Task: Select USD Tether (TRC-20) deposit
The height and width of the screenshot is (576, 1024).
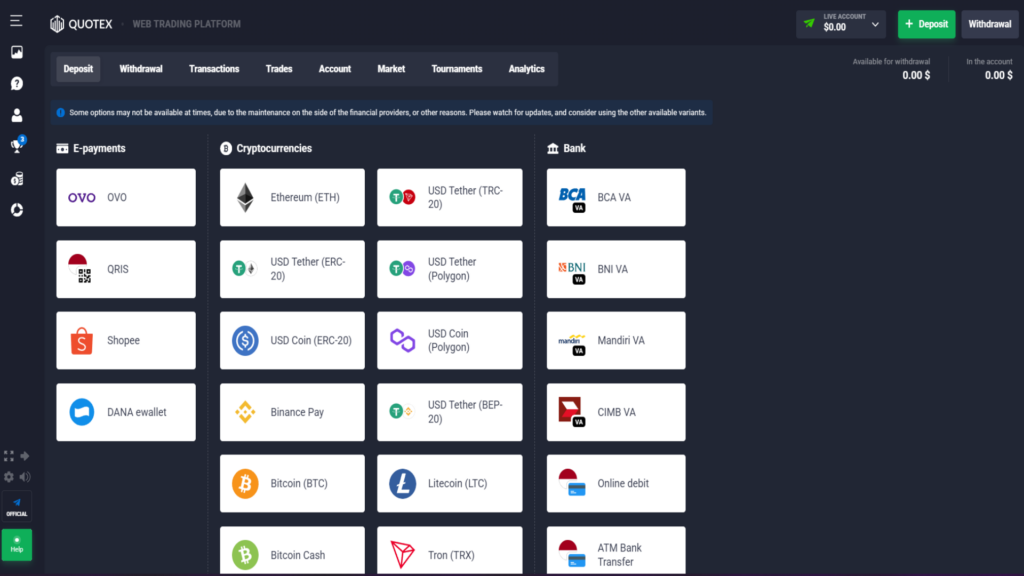Action: tap(450, 197)
